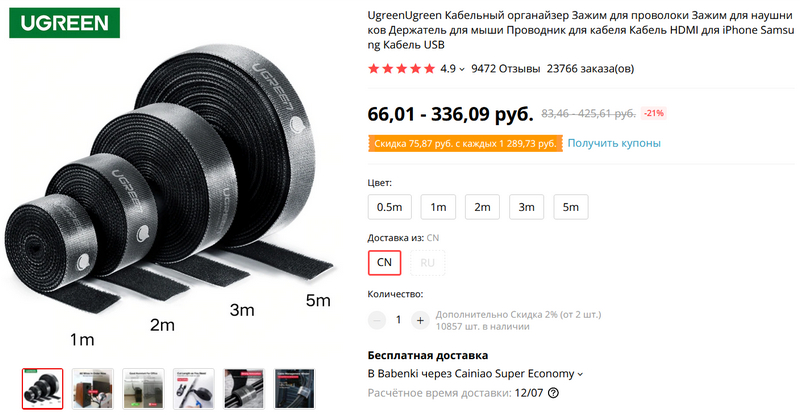Click the five-star rating icons
This screenshot has height=415, width=800.
[402, 69]
